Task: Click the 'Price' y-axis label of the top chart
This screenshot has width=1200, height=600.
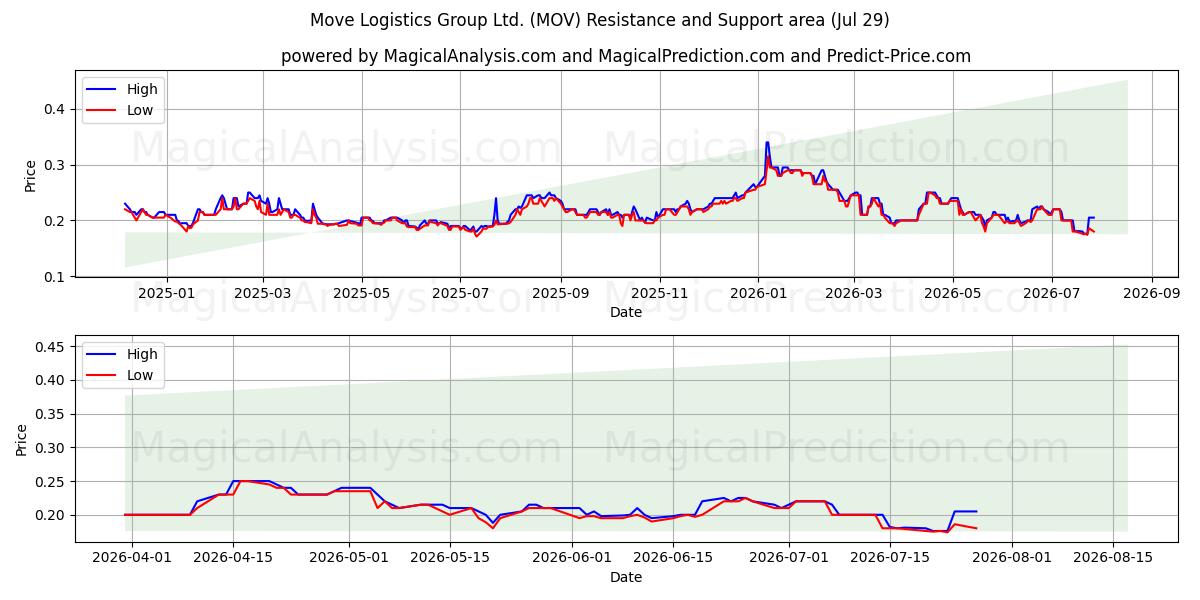Action: [x=31, y=176]
